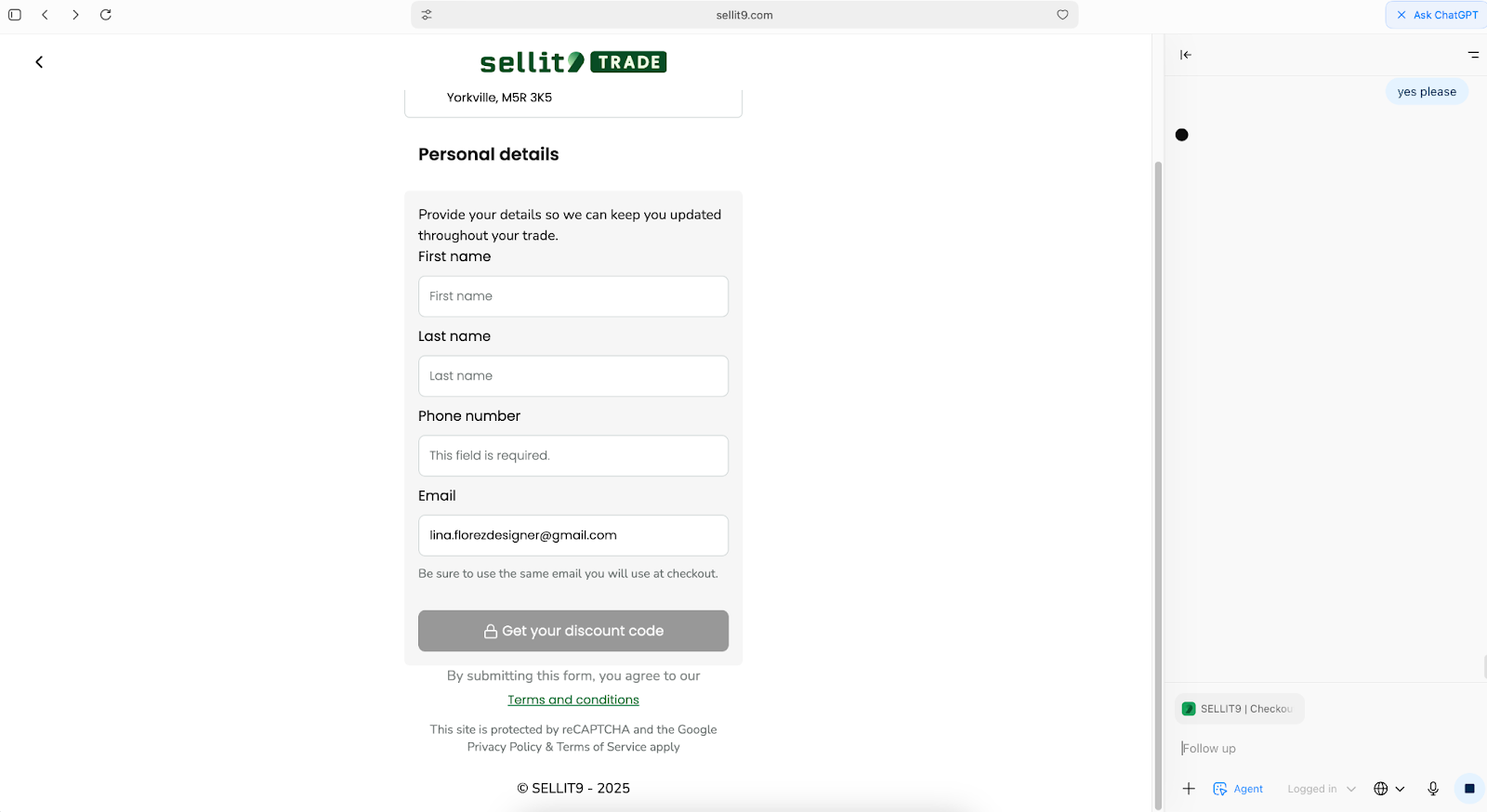The height and width of the screenshot is (812, 1487).
Task: Click the browser back arrow icon
Action: (45, 15)
